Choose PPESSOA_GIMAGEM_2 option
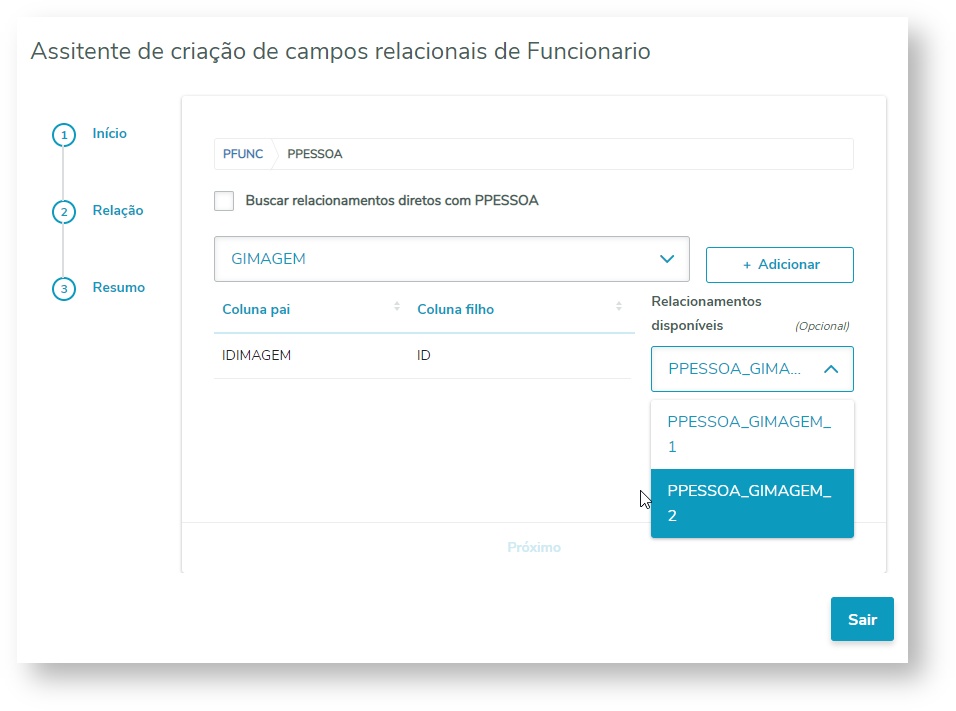This screenshot has width=956, height=711. (752, 503)
